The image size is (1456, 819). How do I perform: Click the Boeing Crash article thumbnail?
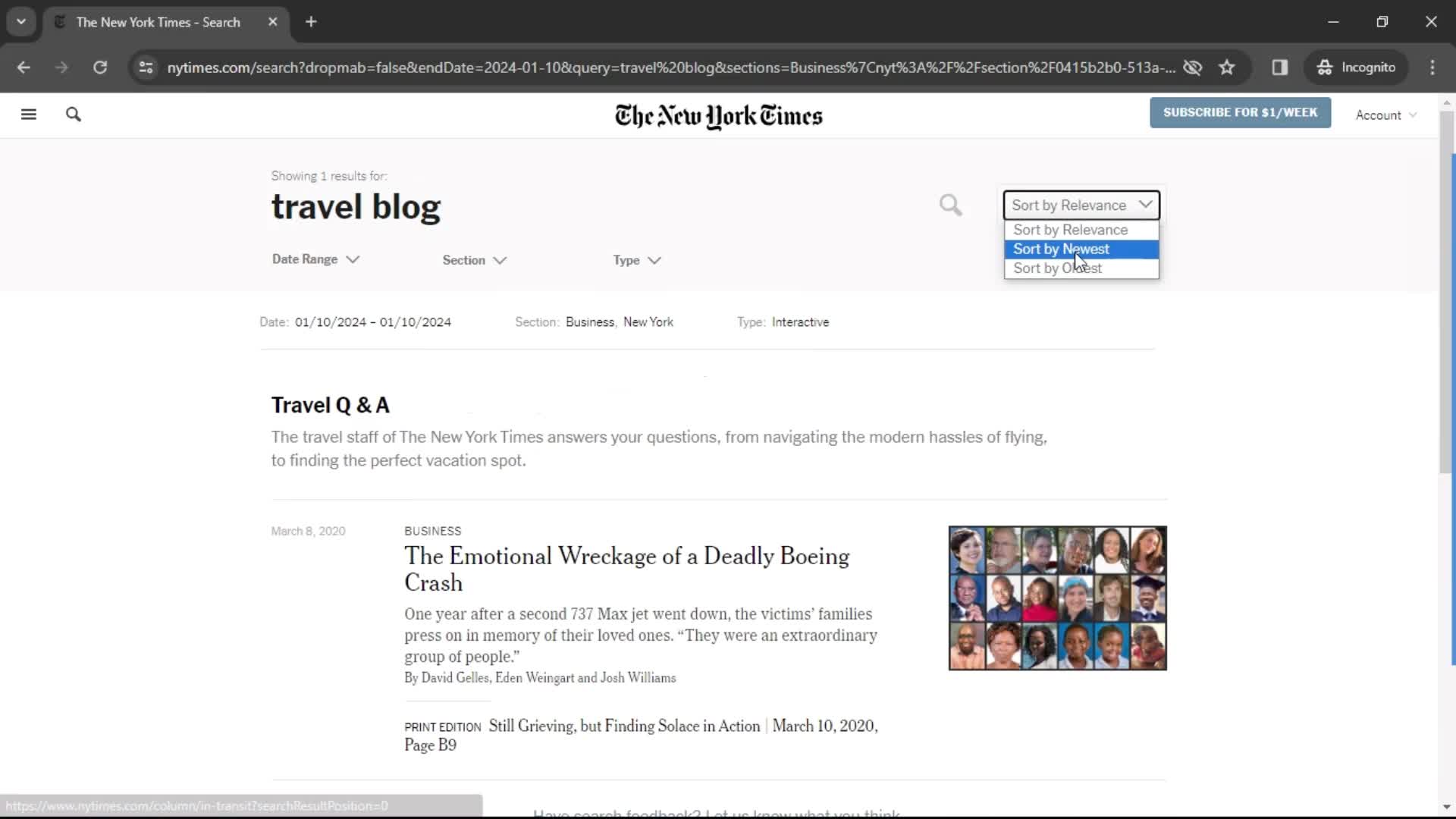tap(1058, 598)
